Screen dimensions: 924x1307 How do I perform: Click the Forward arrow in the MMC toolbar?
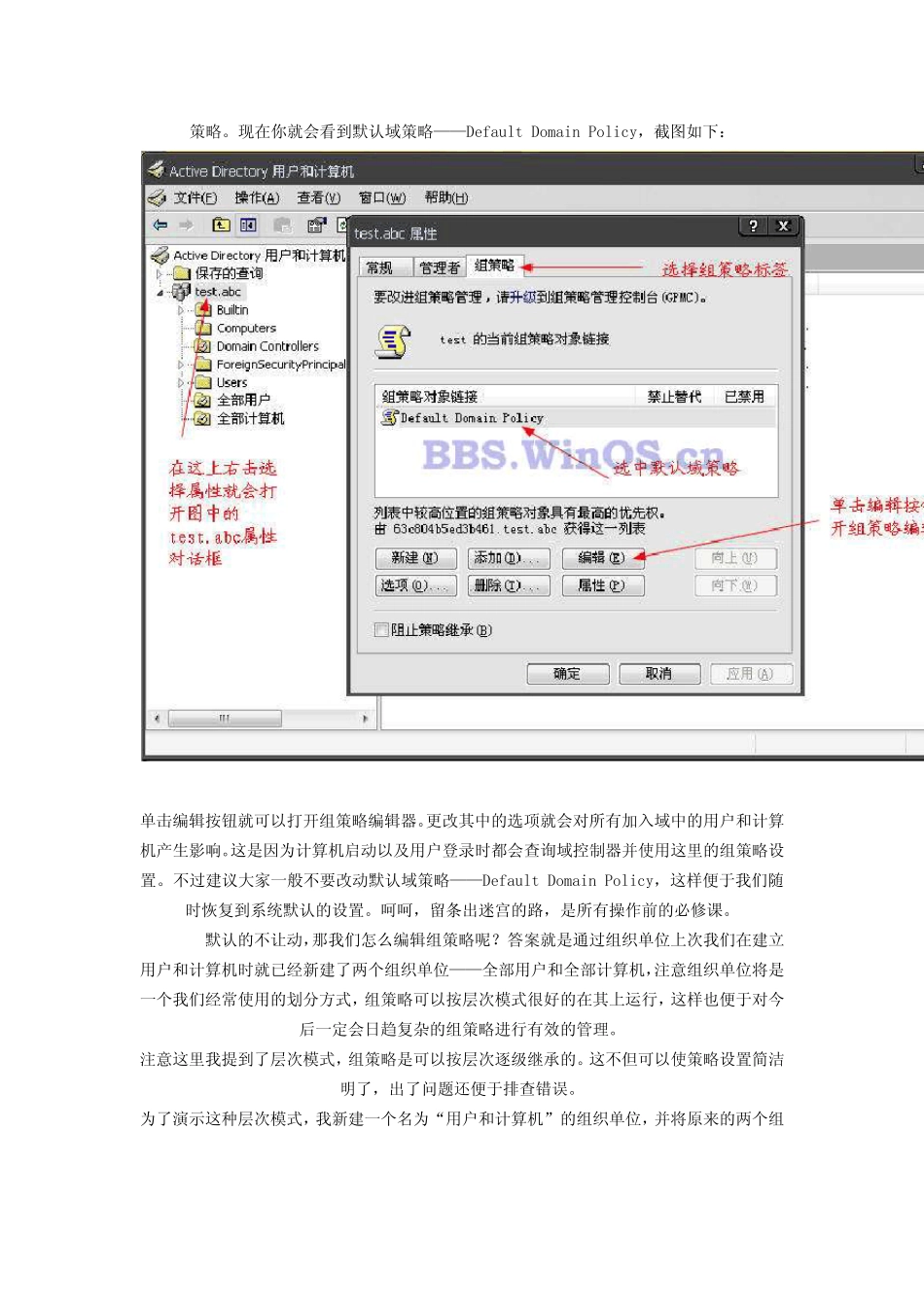click(186, 225)
